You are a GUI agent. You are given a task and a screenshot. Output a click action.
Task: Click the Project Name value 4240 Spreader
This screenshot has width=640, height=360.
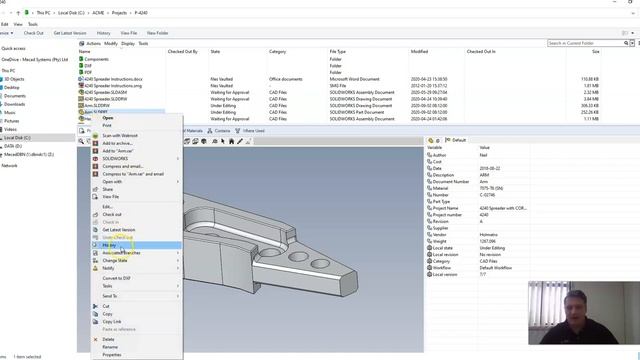click(502, 208)
